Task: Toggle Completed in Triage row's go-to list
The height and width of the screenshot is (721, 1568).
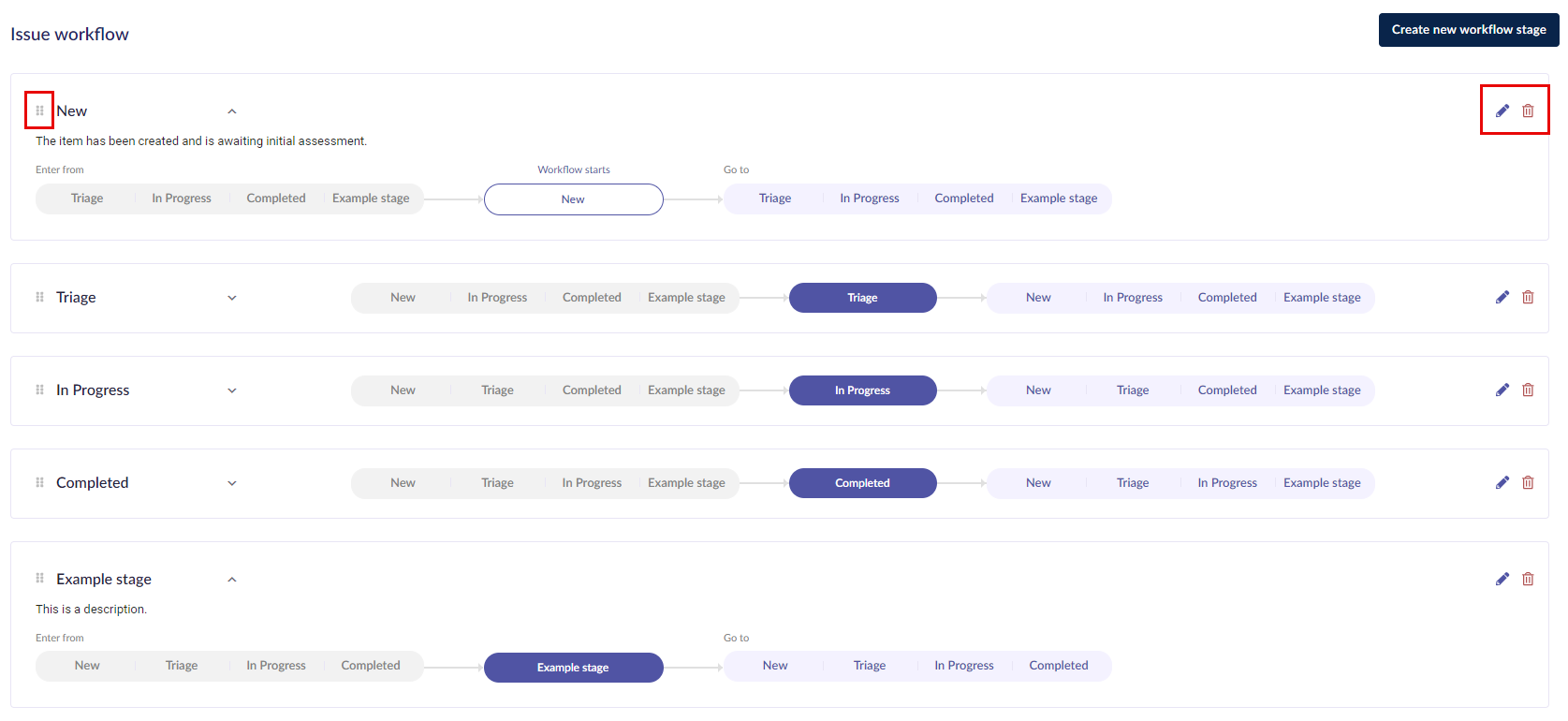Action: 1227,298
